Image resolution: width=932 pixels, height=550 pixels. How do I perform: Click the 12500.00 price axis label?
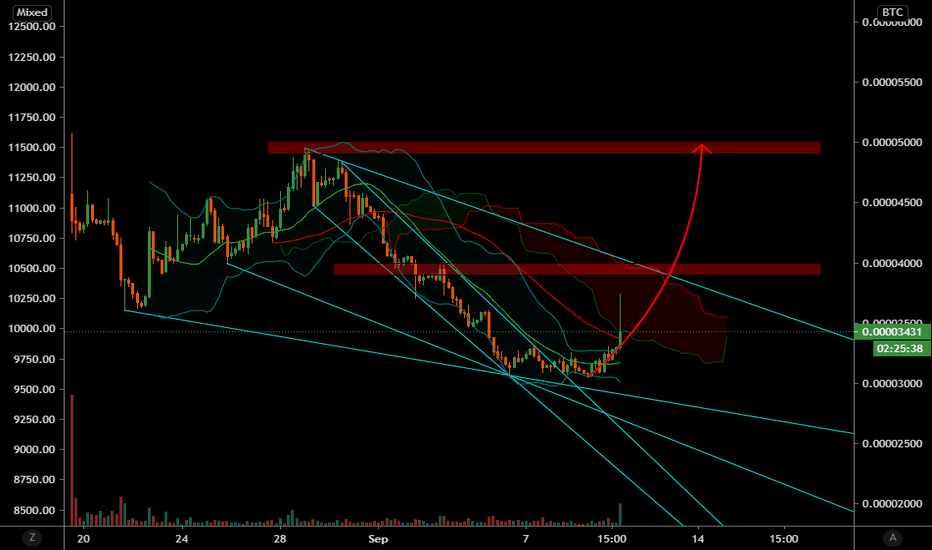point(32,26)
